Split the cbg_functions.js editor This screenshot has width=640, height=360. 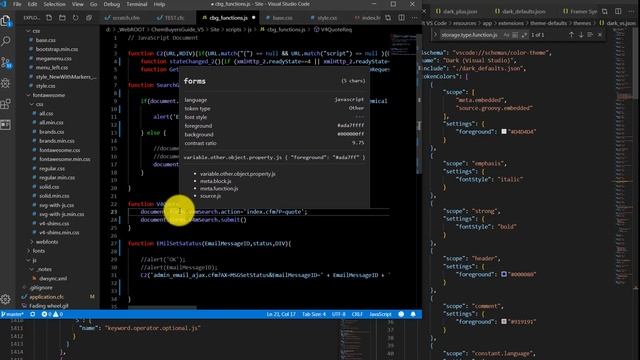[402, 18]
